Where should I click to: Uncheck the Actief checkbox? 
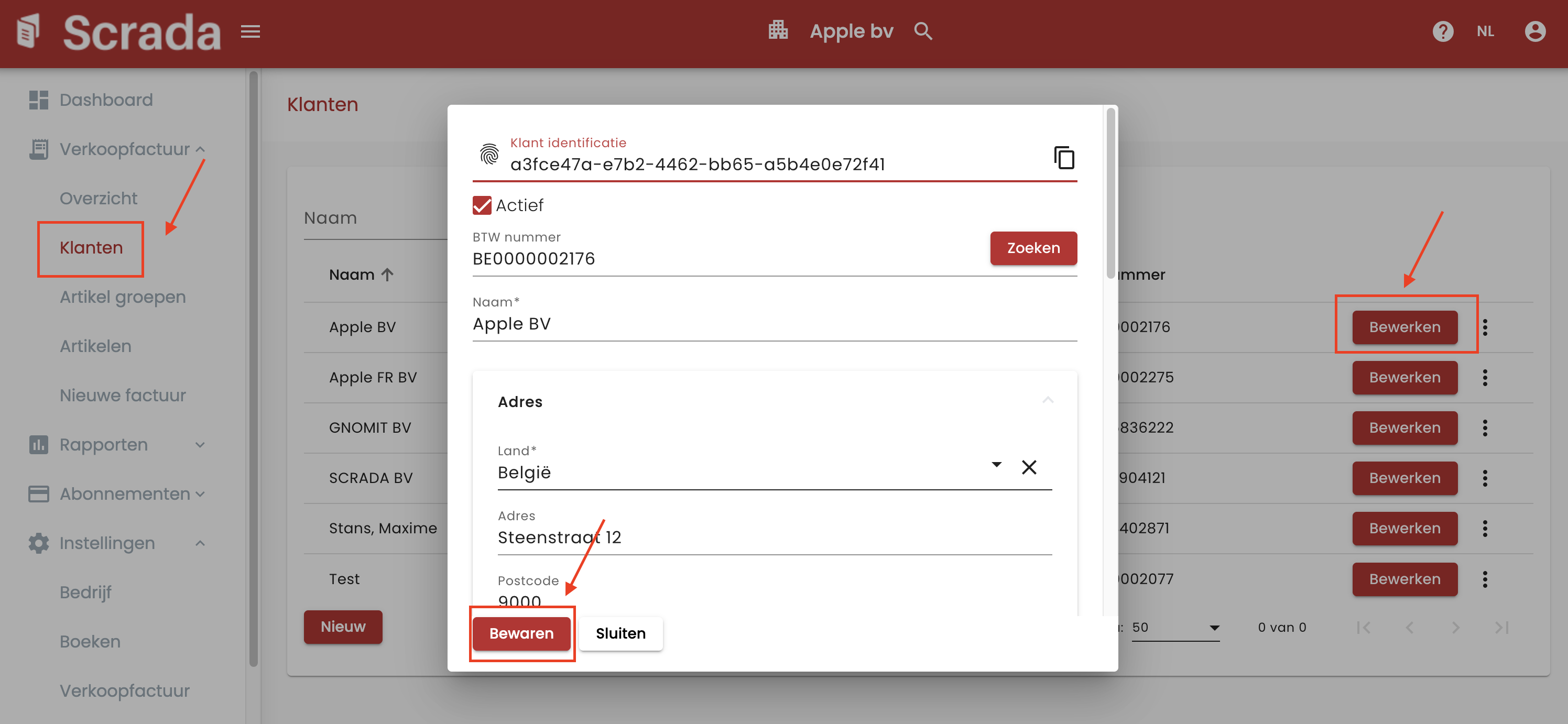click(482, 206)
